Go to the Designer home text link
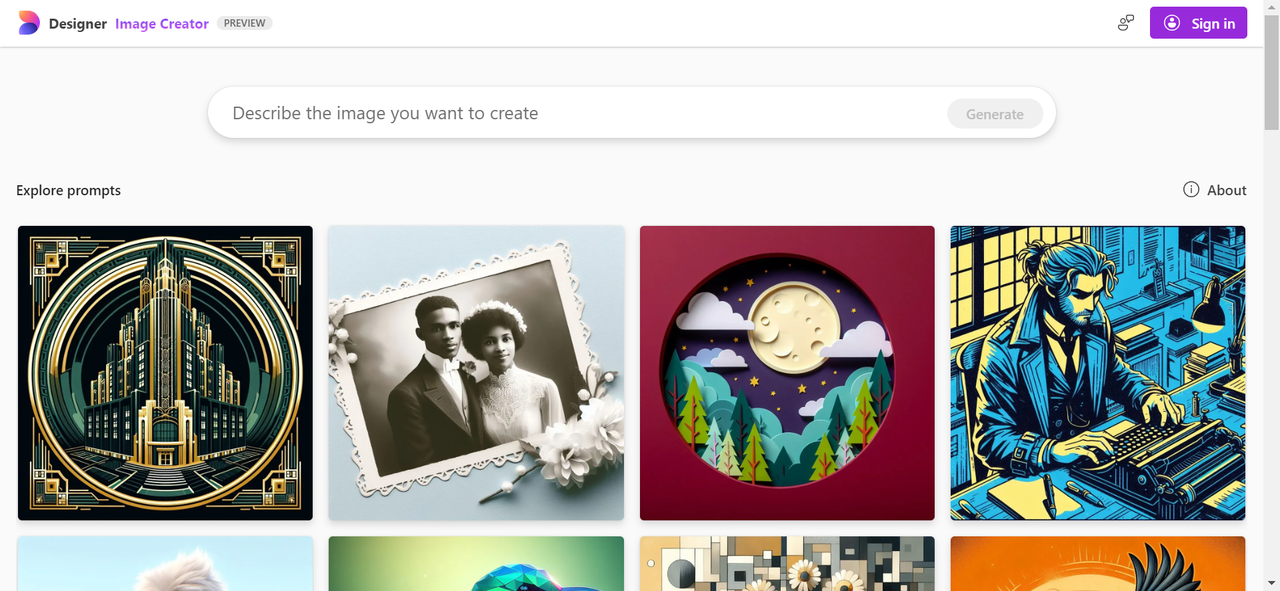The height and width of the screenshot is (591, 1280). tap(78, 24)
